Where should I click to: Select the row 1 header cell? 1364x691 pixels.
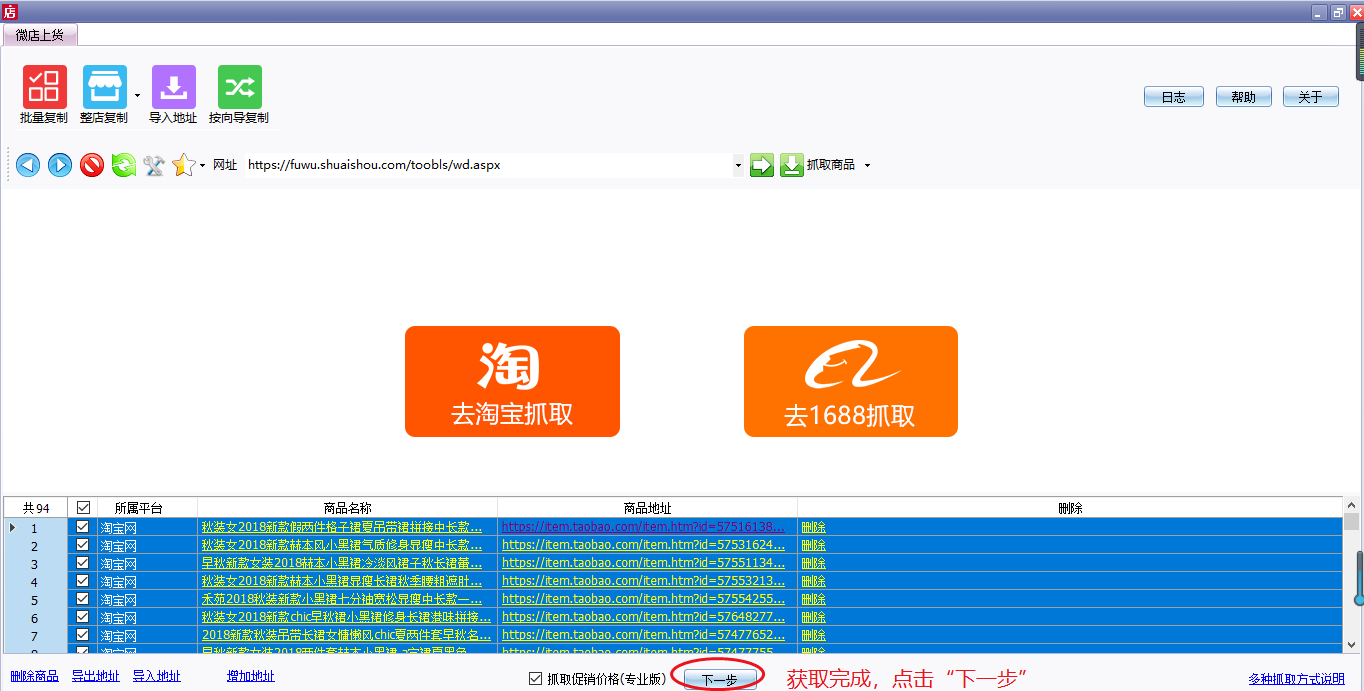(x=35, y=527)
